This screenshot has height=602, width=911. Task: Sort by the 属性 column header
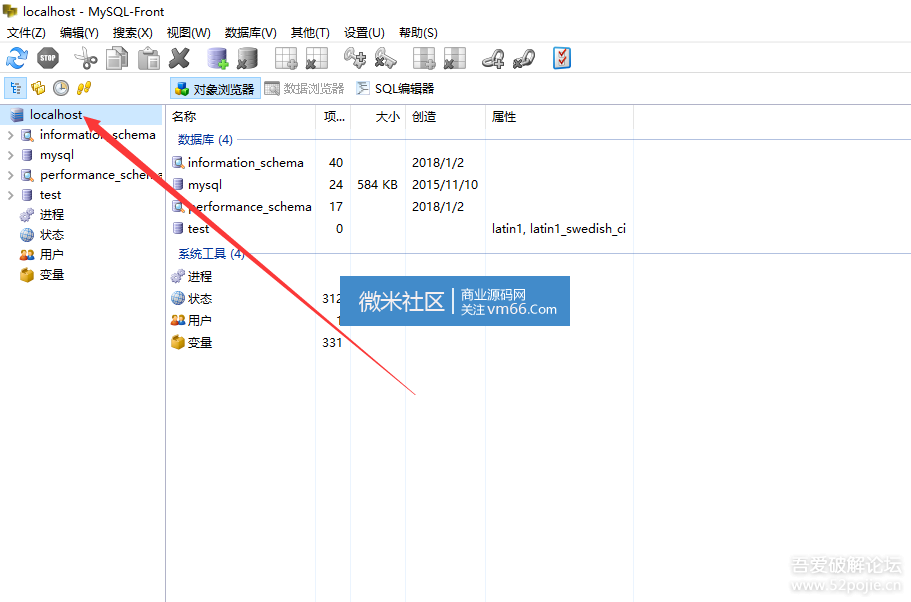[559, 117]
